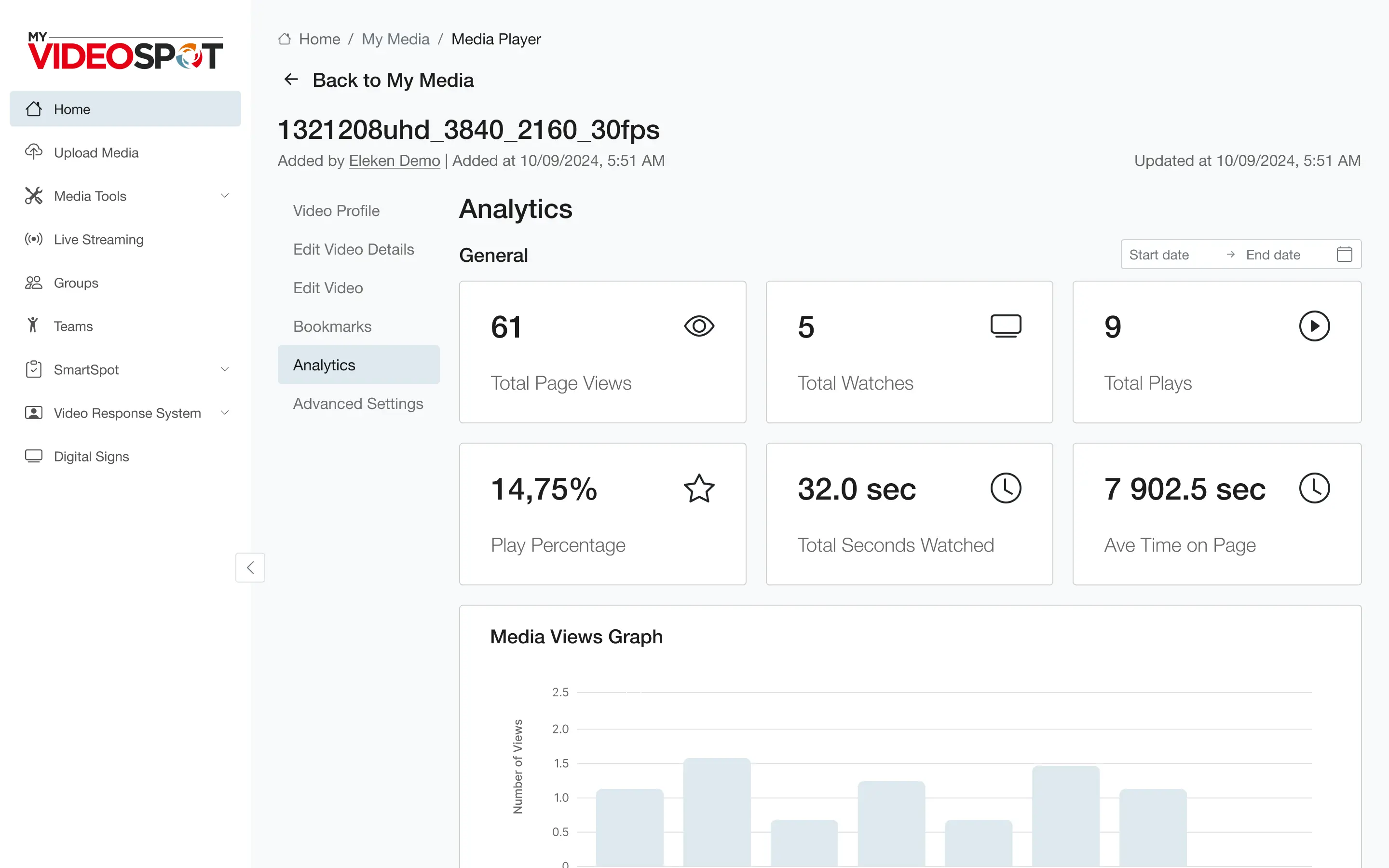The width and height of the screenshot is (1389, 868).
Task: Click the home icon in breadcrumb
Action: 285,39
